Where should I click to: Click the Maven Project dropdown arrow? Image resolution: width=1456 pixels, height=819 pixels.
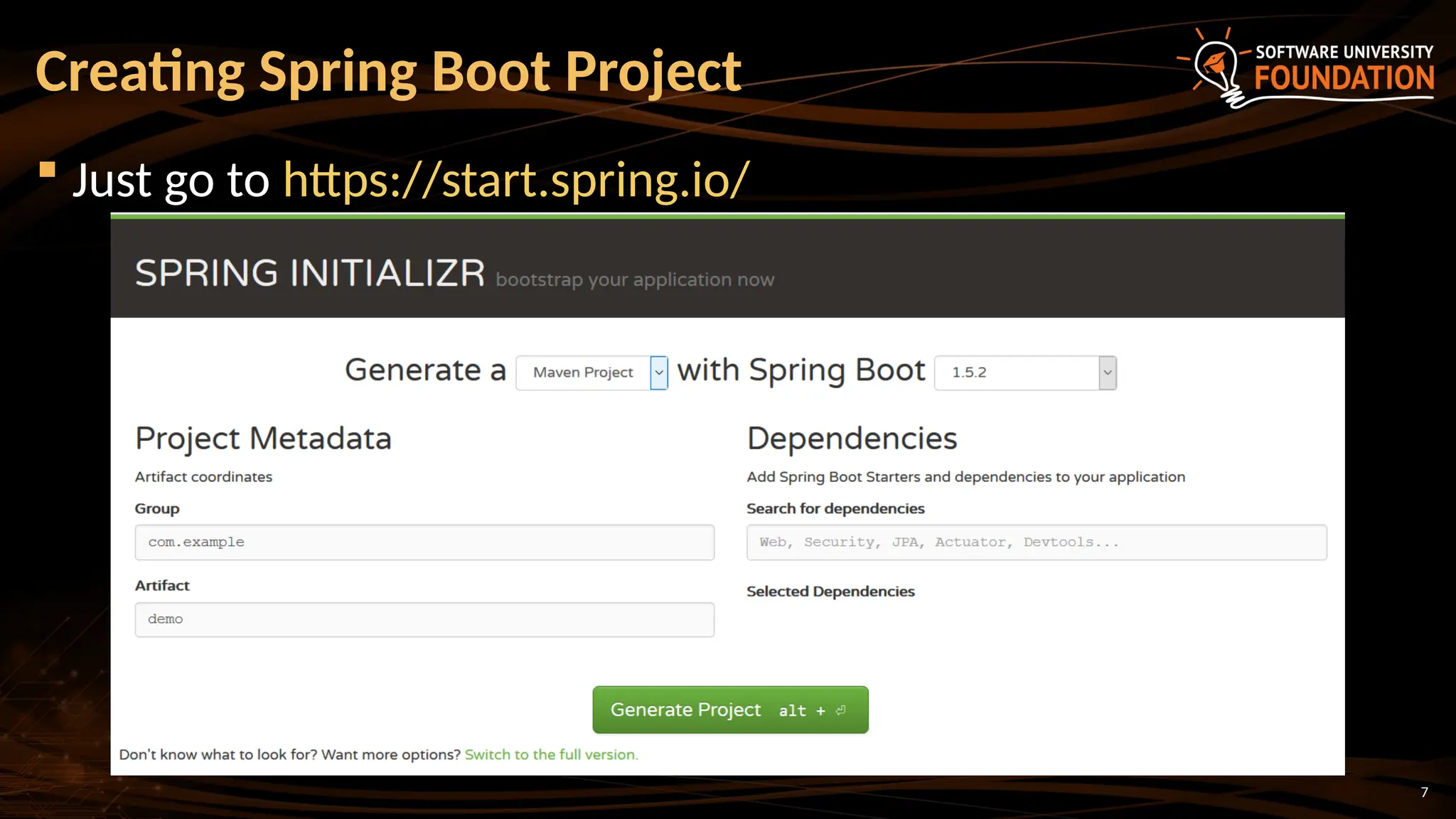(x=659, y=373)
